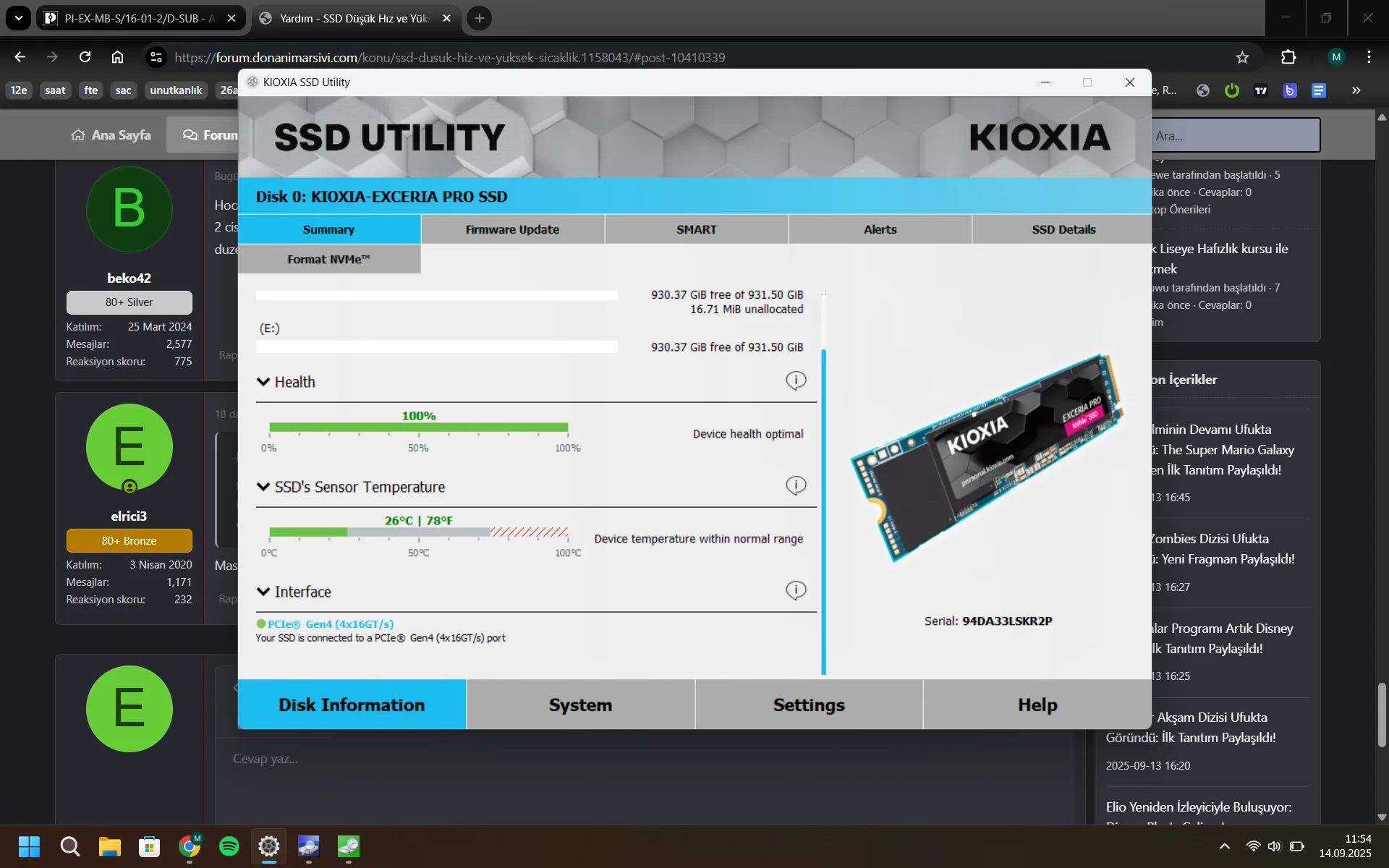Click the PCIe Gen4 interface link
Screen dimensions: 1389x868
(x=330, y=624)
